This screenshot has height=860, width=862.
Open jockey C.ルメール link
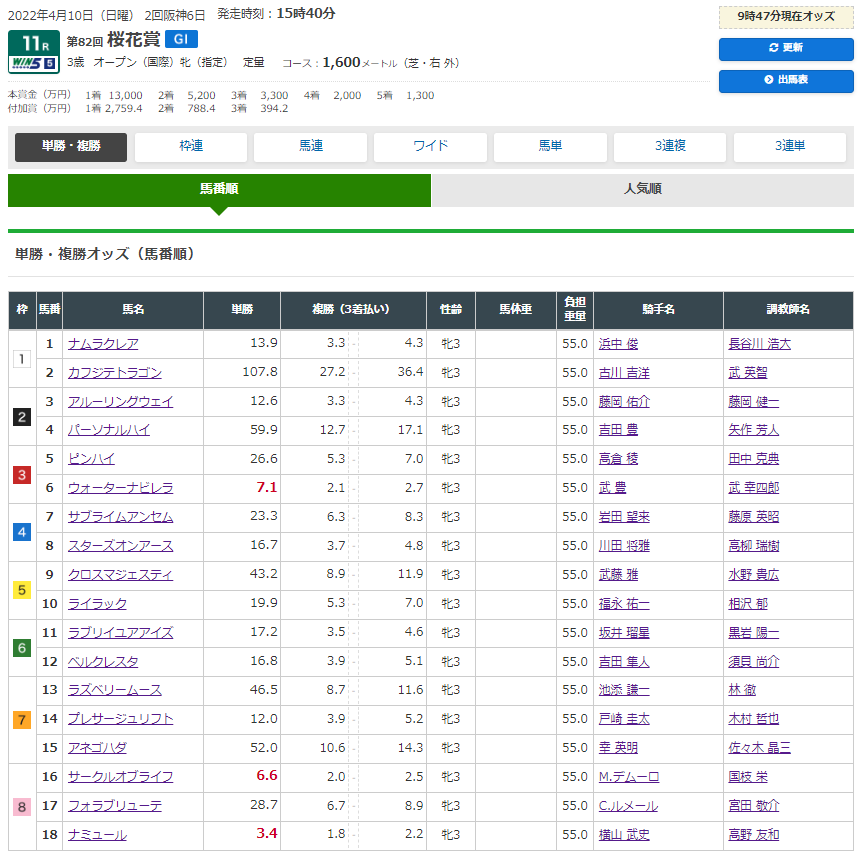pyautogui.click(x=628, y=807)
